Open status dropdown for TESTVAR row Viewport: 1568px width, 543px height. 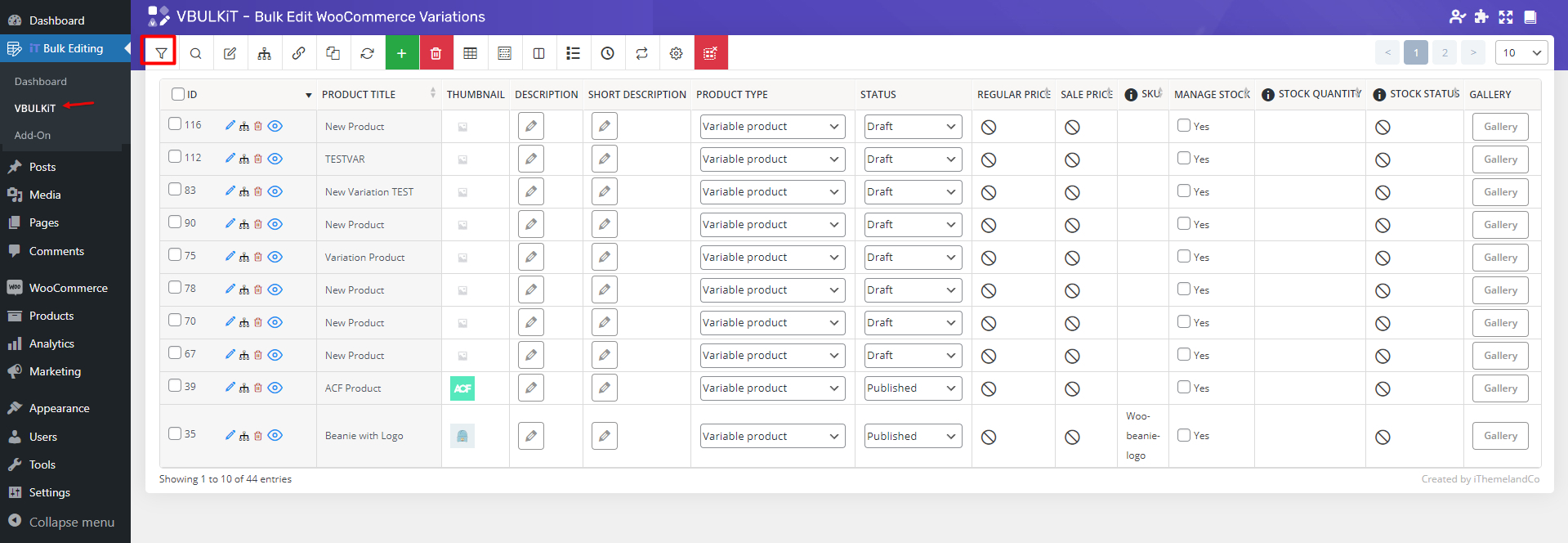pos(913,159)
